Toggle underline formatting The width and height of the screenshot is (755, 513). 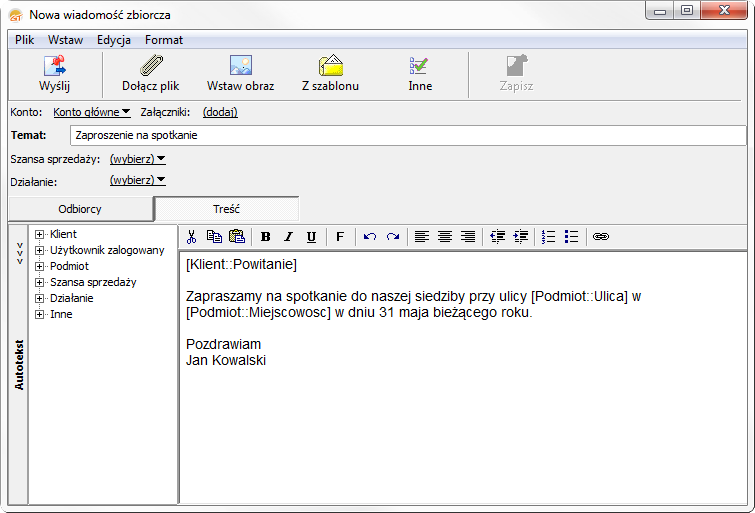tap(311, 237)
